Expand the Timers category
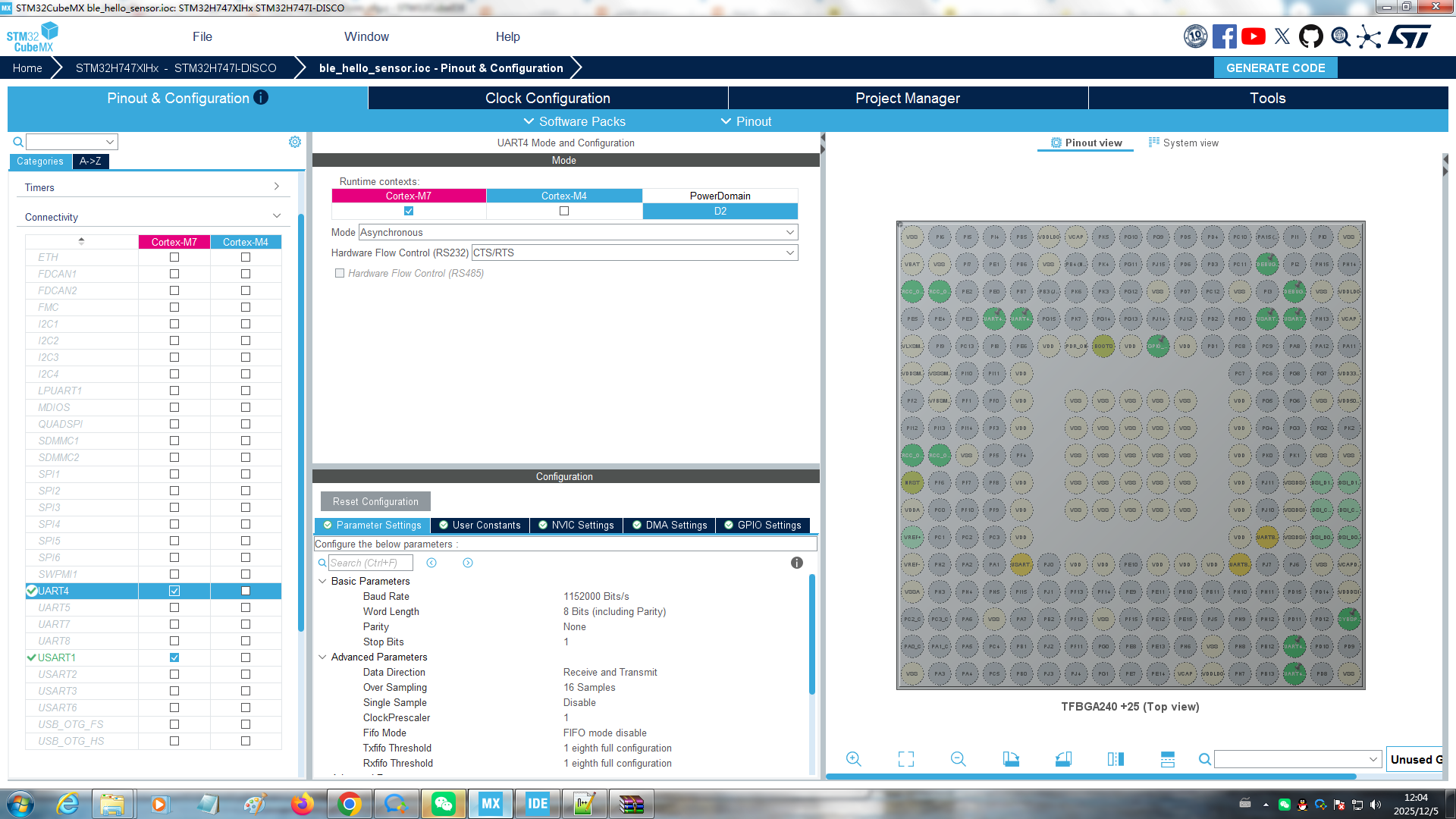The image size is (1456, 819). click(152, 187)
